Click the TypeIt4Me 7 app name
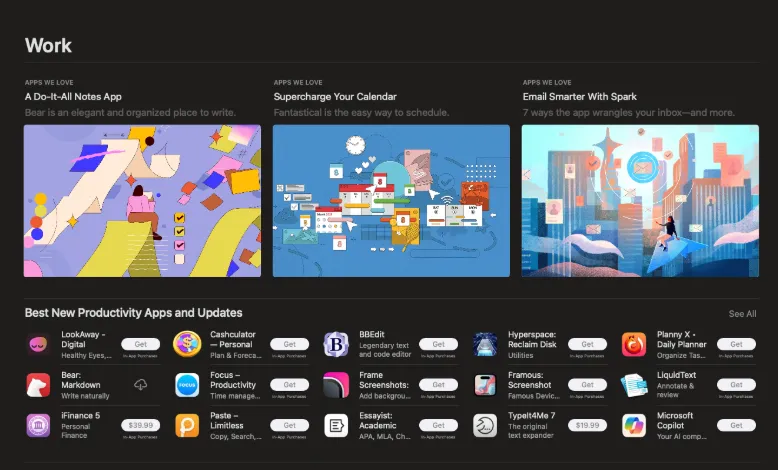Image resolution: width=778 pixels, height=470 pixels. coord(531,415)
